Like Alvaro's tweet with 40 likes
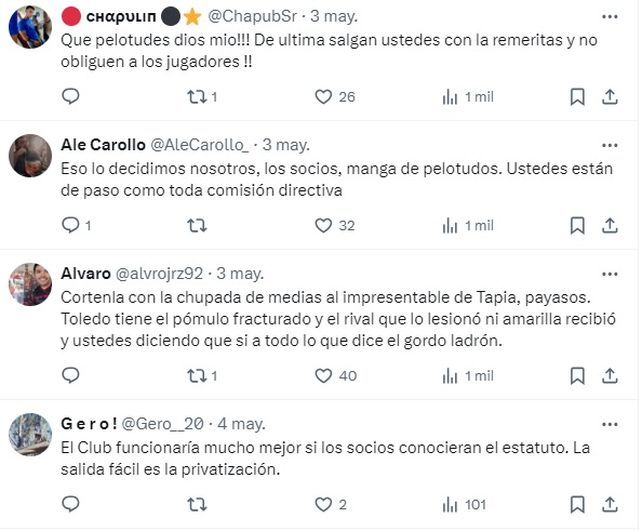642x531 pixels. pyautogui.click(x=323, y=376)
